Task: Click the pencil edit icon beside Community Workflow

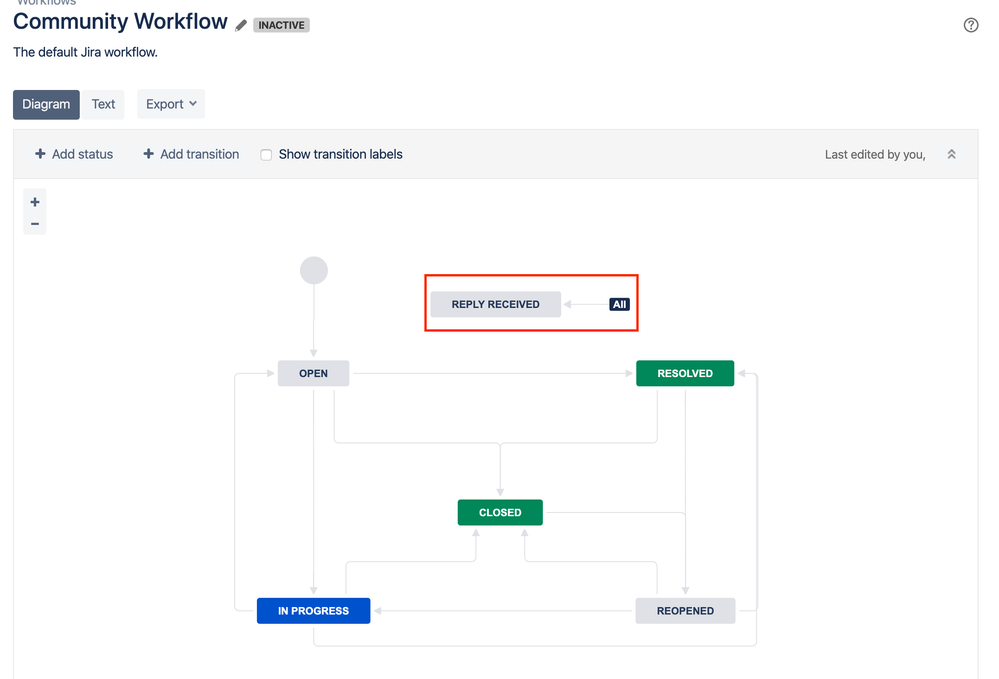Action: [241, 25]
